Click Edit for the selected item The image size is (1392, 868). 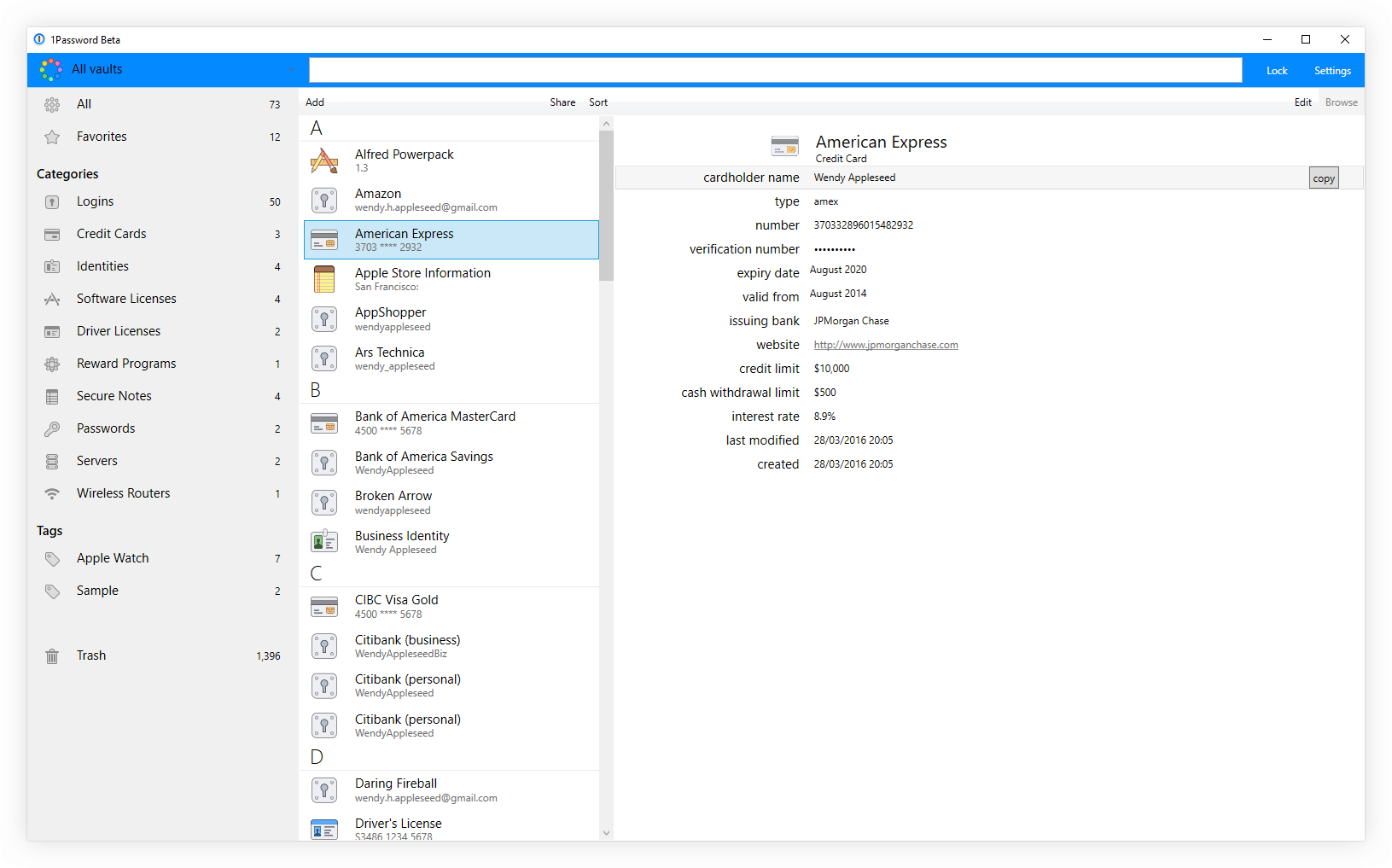pos(1303,102)
